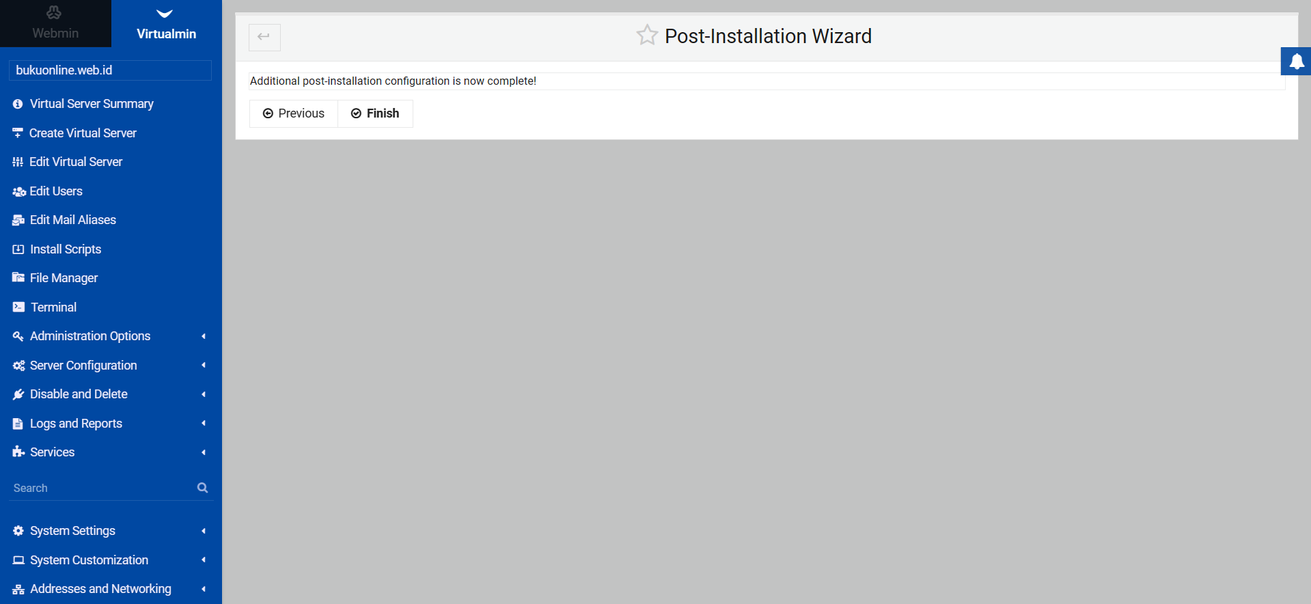Expand Administration Options menu

[90, 336]
